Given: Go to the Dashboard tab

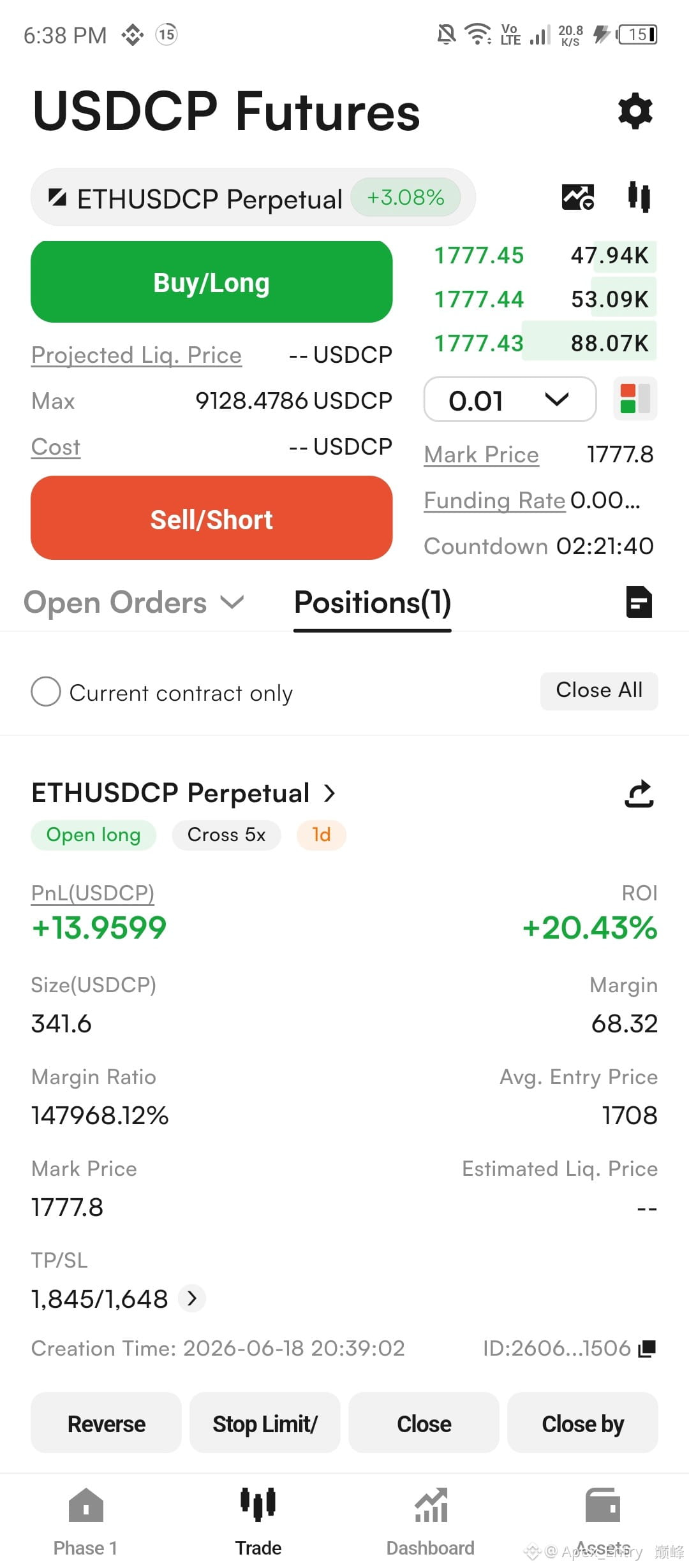Looking at the screenshot, I should [431, 1521].
